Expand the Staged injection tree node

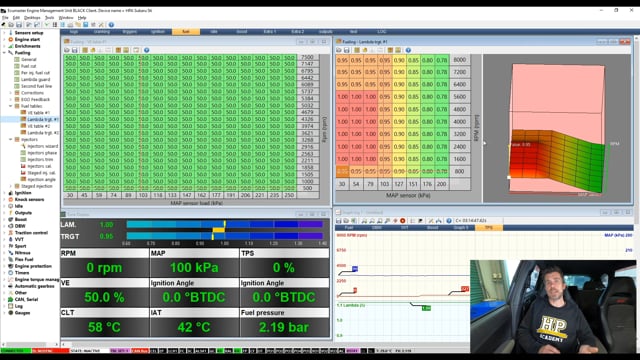pyautogui.click(x=11, y=186)
